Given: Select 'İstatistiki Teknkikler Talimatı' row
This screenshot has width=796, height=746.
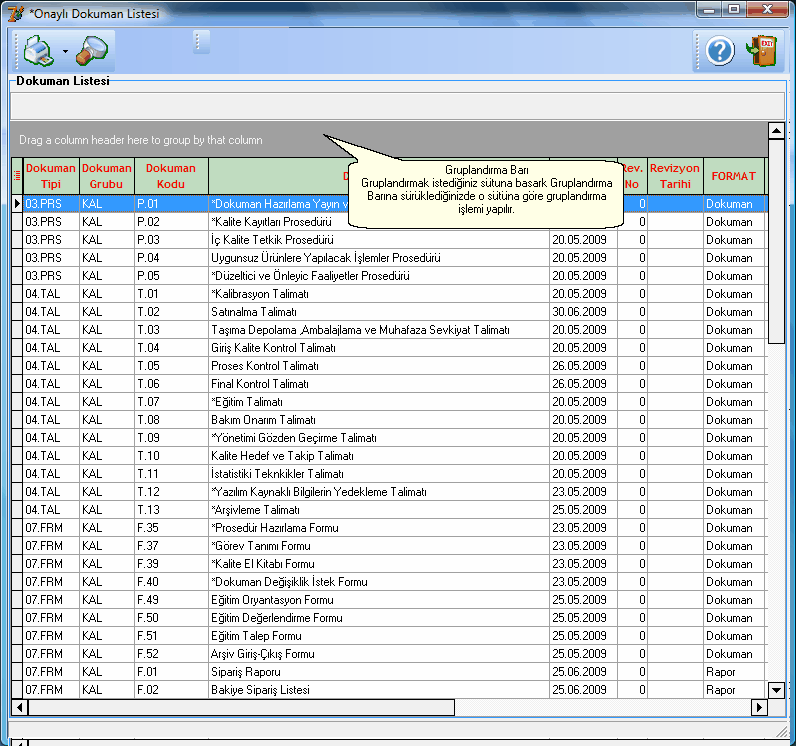Looking at the screenshot, I should point(389,473).
